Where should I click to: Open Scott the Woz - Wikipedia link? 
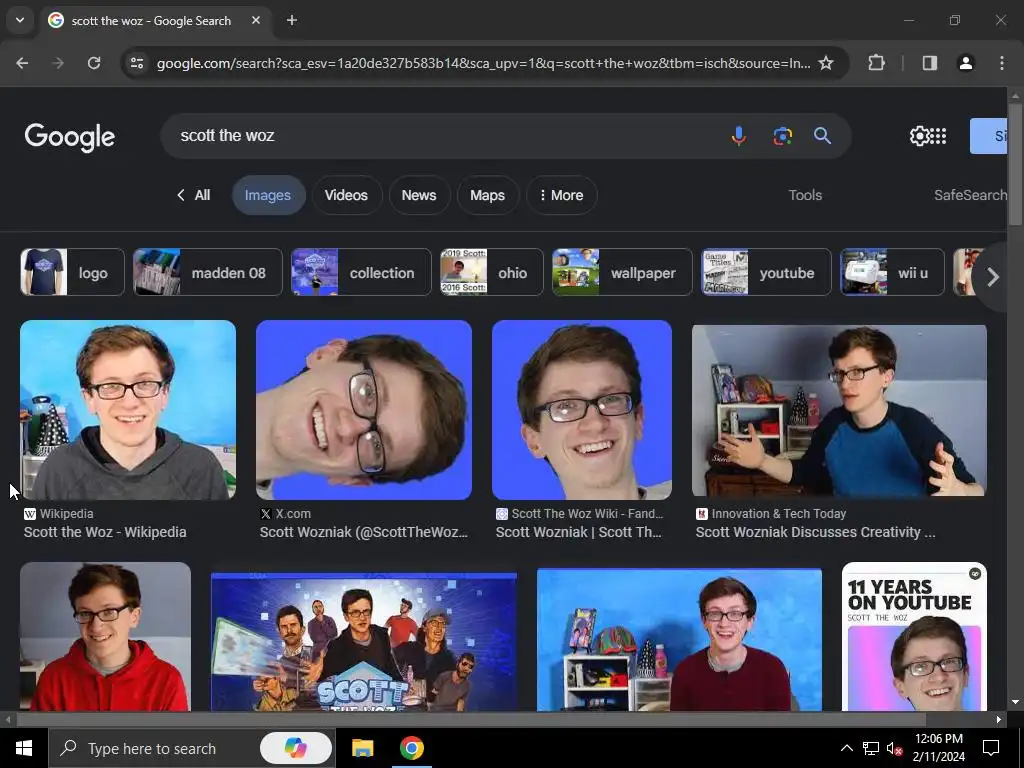click(105, 532)
